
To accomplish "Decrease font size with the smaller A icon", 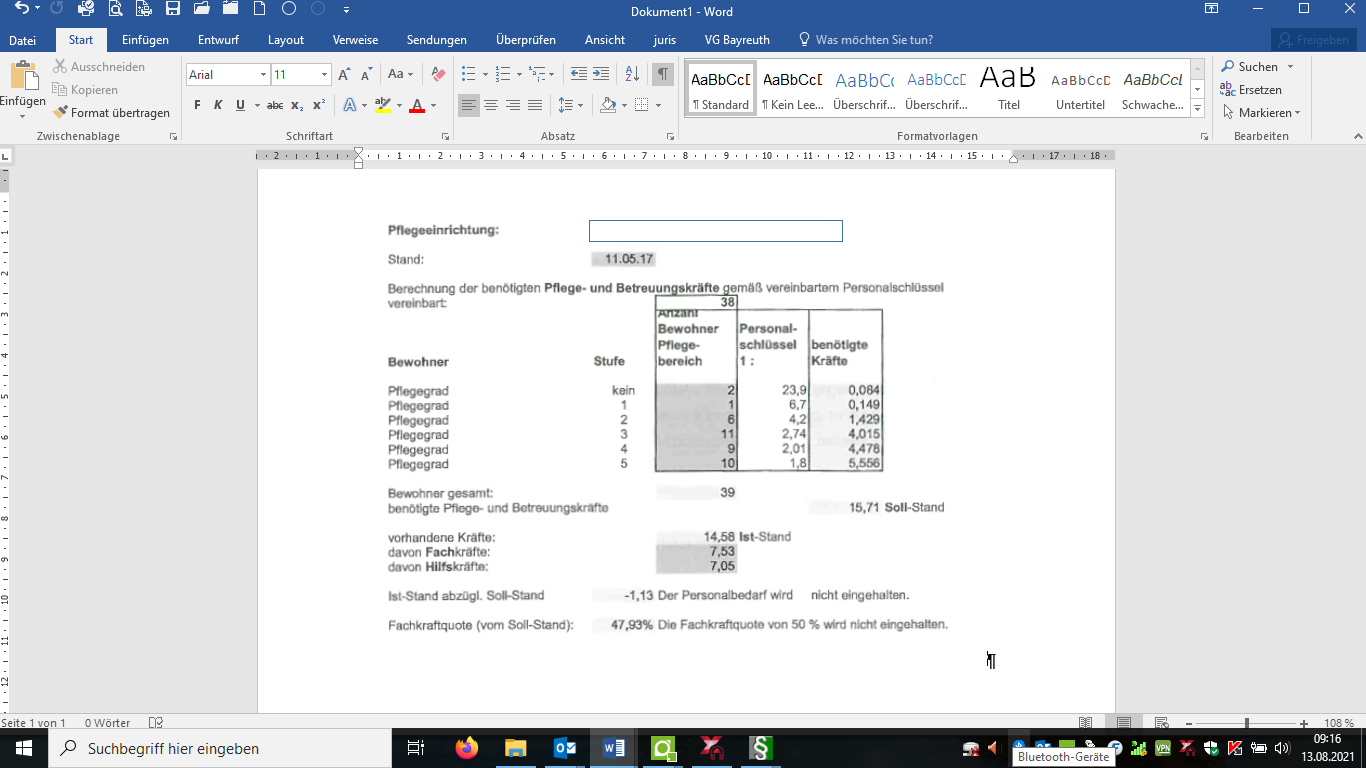I will point(366,74).
